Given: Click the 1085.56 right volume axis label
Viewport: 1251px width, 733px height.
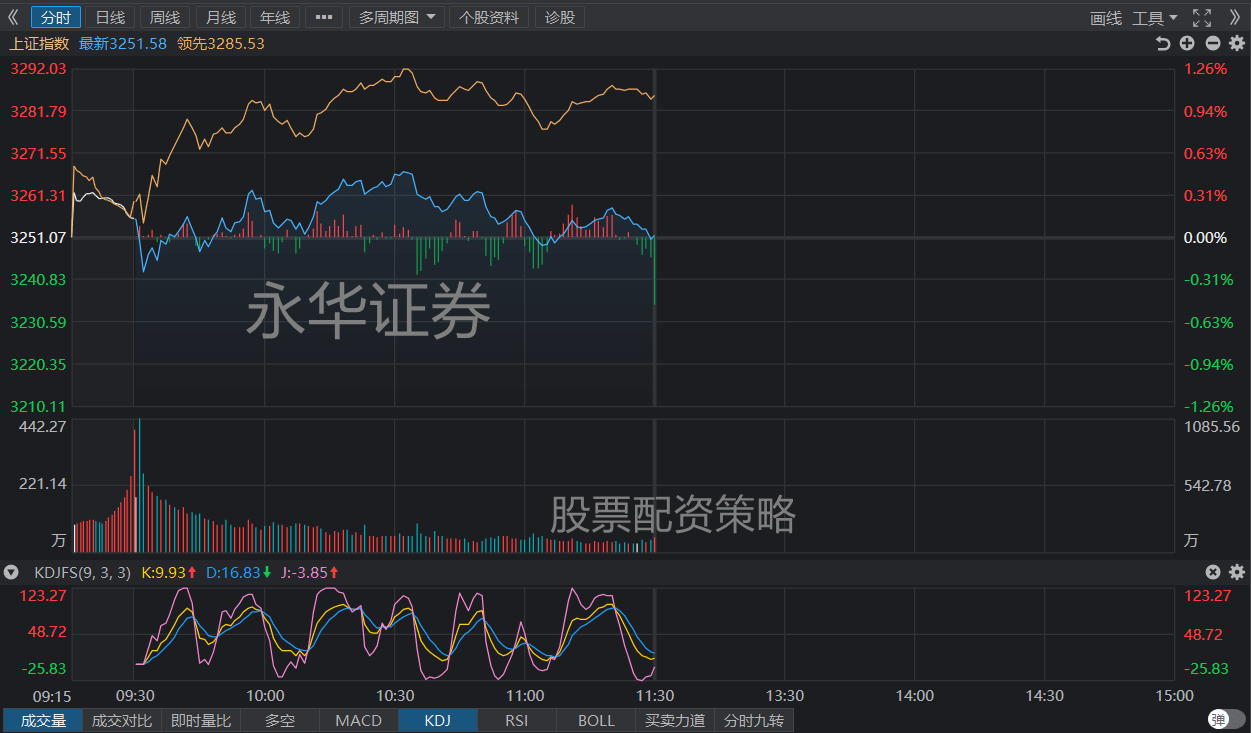Looking at the screenshot, I should [x=1210, y=426].
